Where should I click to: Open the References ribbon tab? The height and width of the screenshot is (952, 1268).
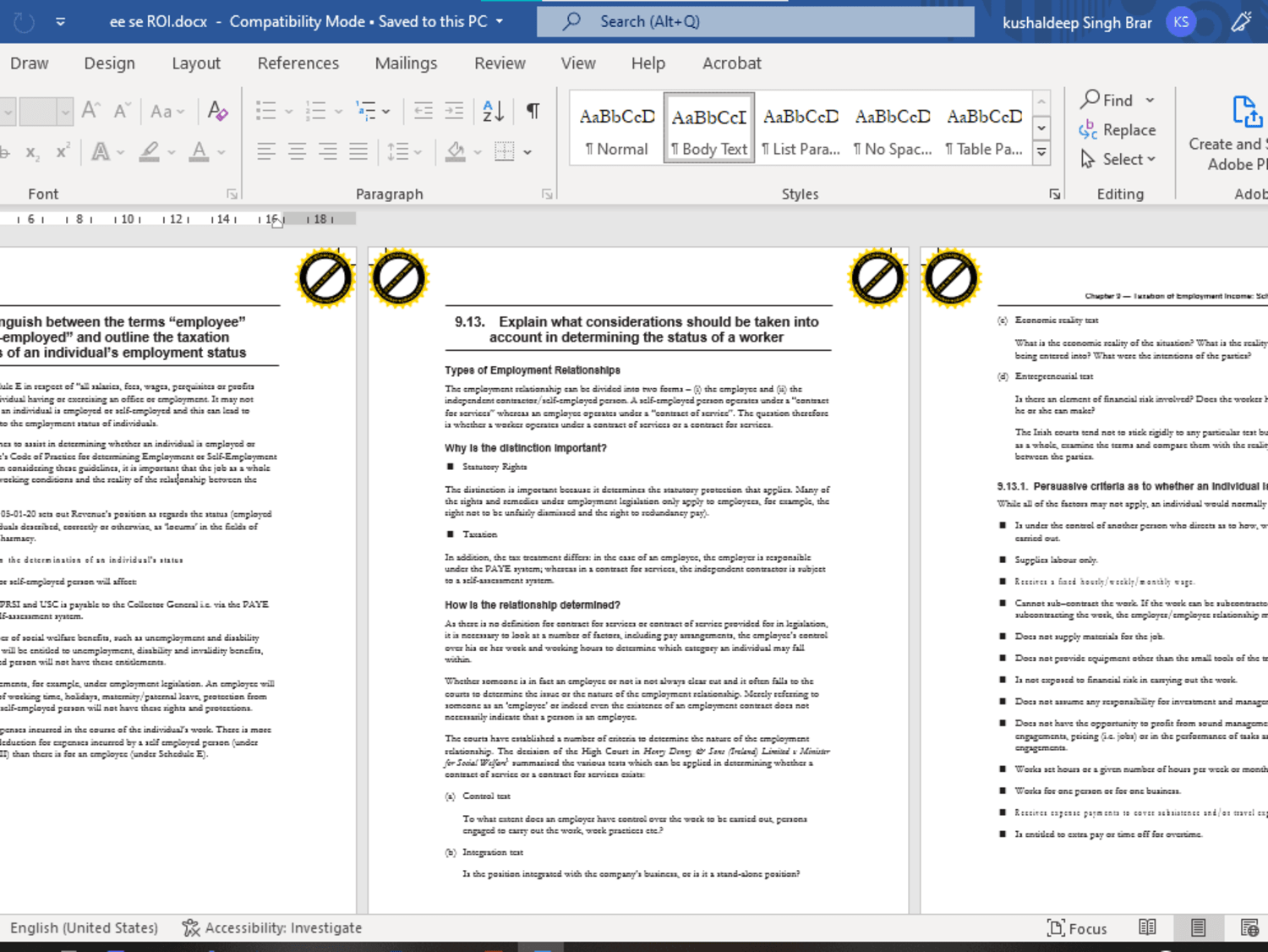(x=298, y=63)
